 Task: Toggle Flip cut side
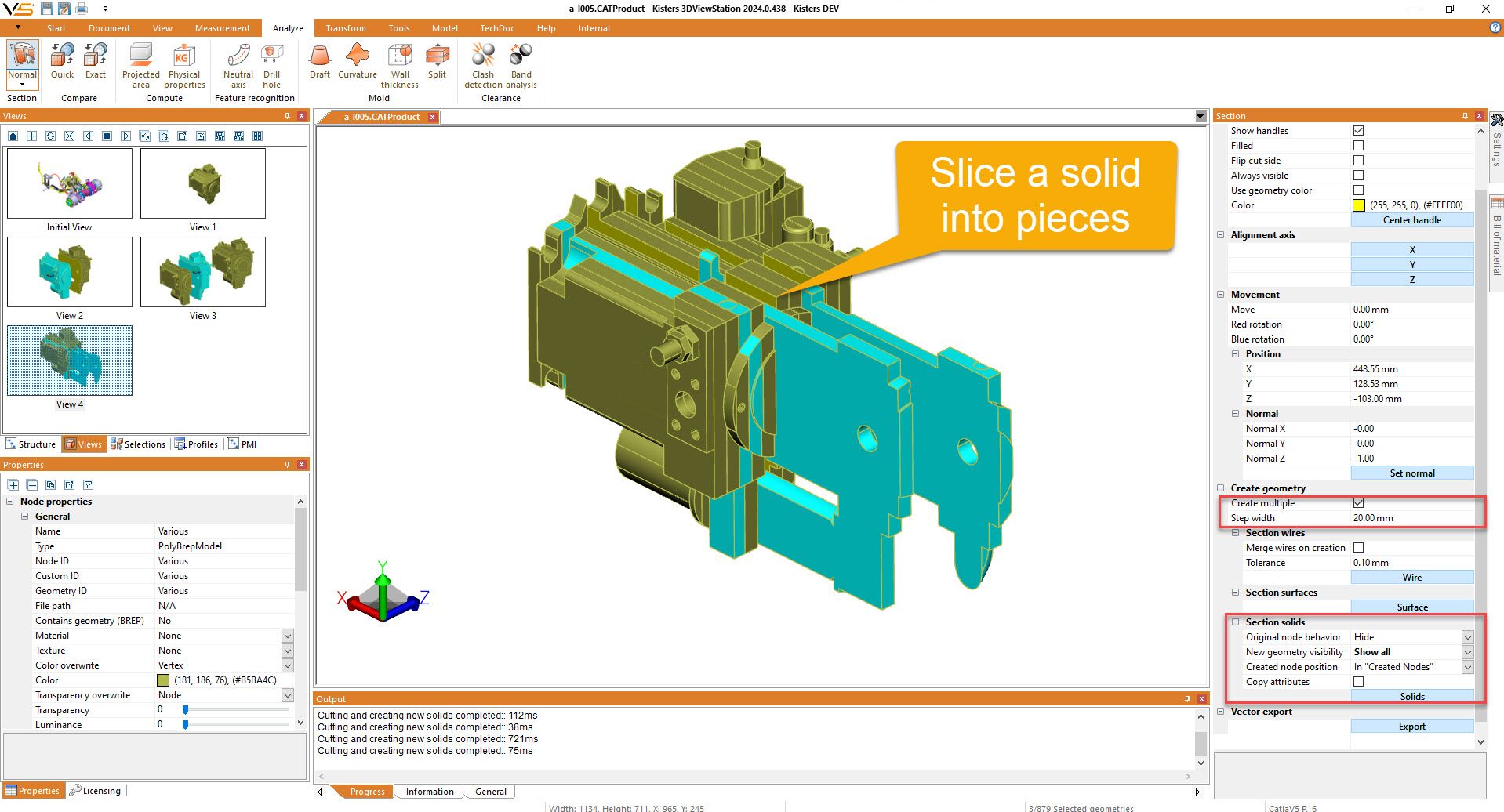coord(1358,160)
